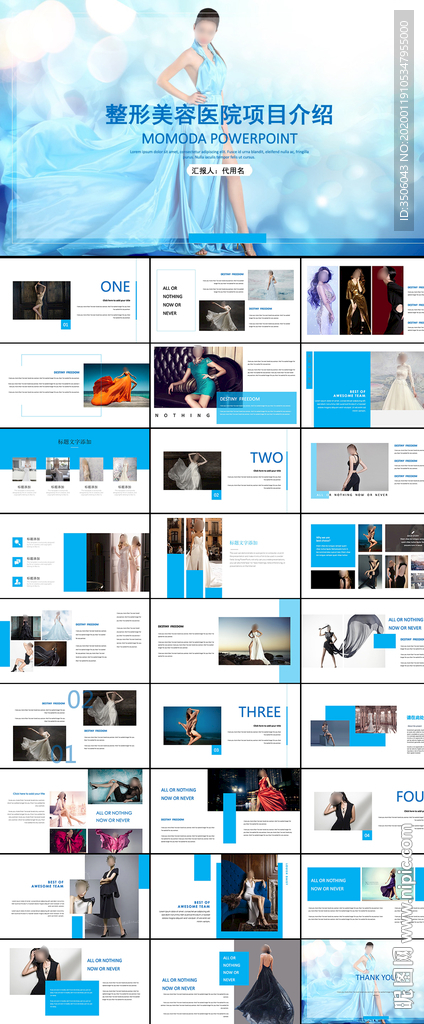Click the presenter label 汇报人：代用名
This screenshot has height=1024, width=424.
[x=220, y=170]
